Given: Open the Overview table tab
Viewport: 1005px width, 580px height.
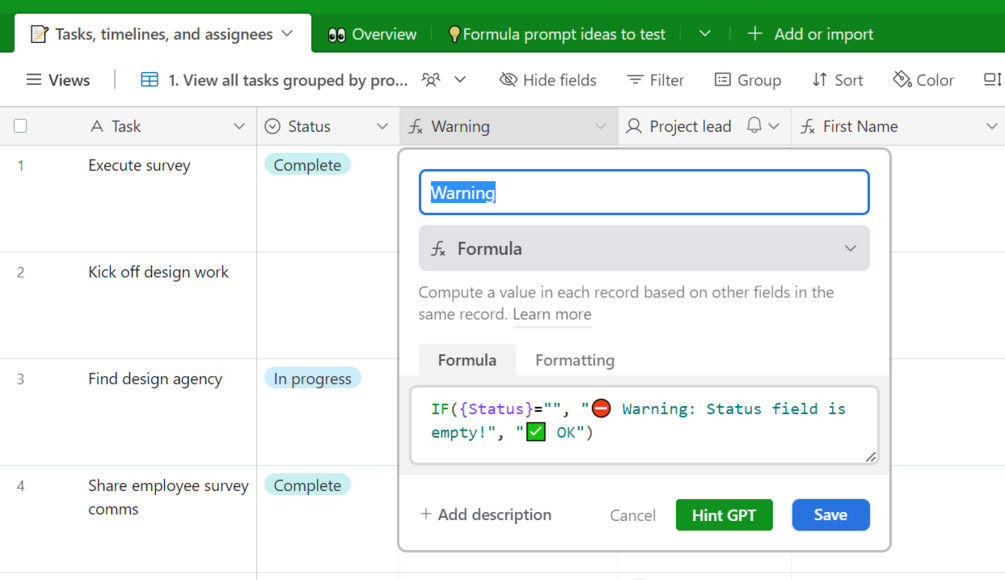Looking at the screenshot, I should click(x=372, y=34).
